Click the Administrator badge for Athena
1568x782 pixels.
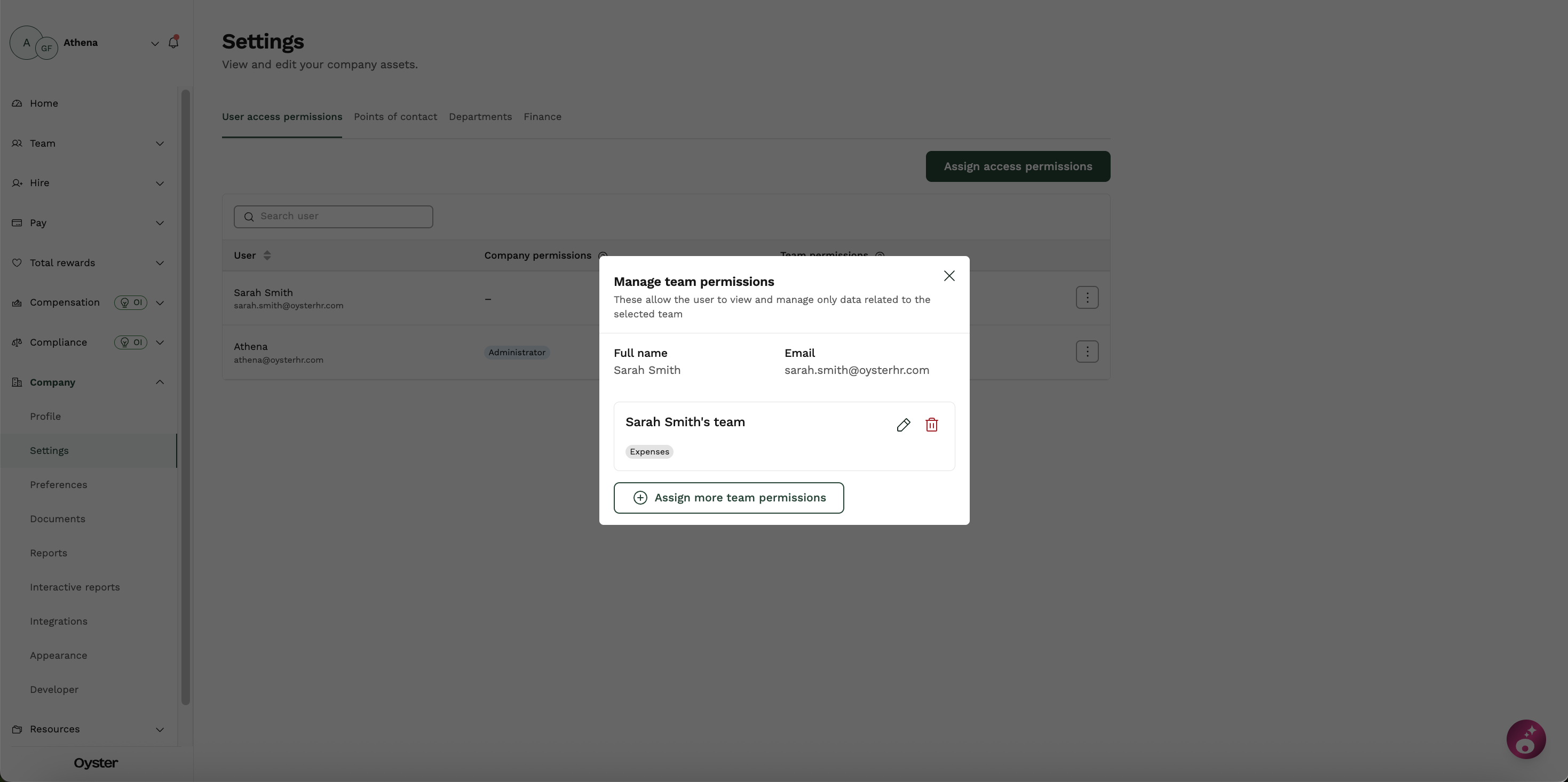pyautogui.click(x=517, y=353)
